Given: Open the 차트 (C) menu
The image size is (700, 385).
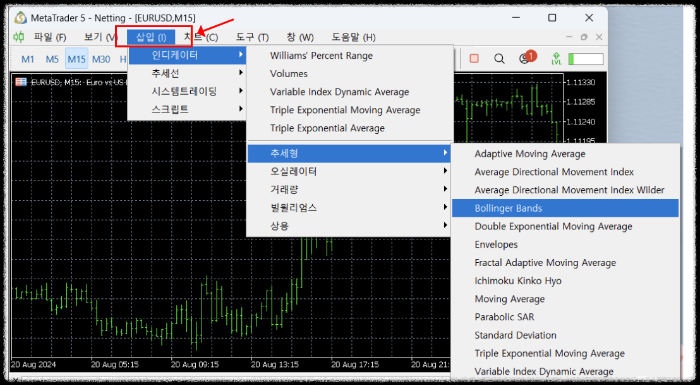Looking at the screenshot, I should coord(201,37).
